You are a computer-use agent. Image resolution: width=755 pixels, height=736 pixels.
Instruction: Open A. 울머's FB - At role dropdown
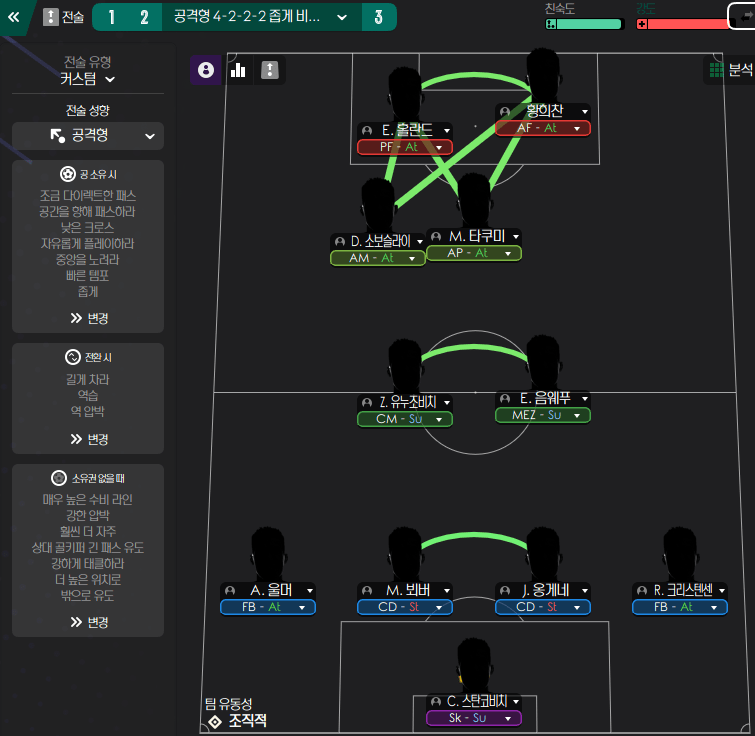pos(268,607)
